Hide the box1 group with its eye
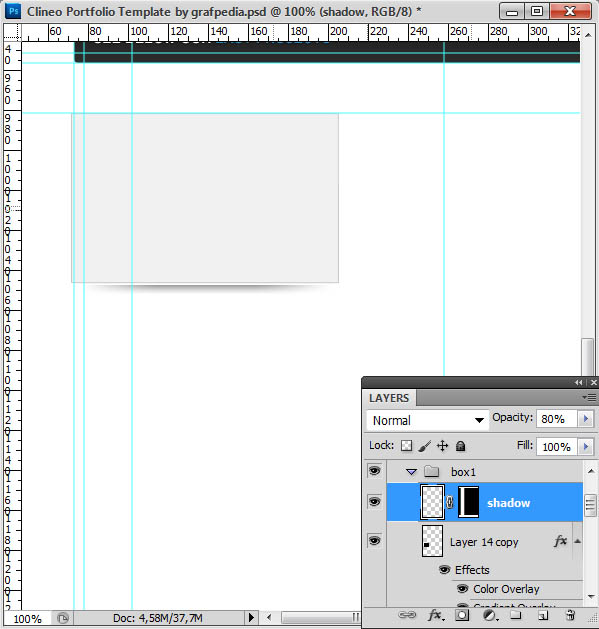Screen dimensions: 599x629 coord(374,471)
